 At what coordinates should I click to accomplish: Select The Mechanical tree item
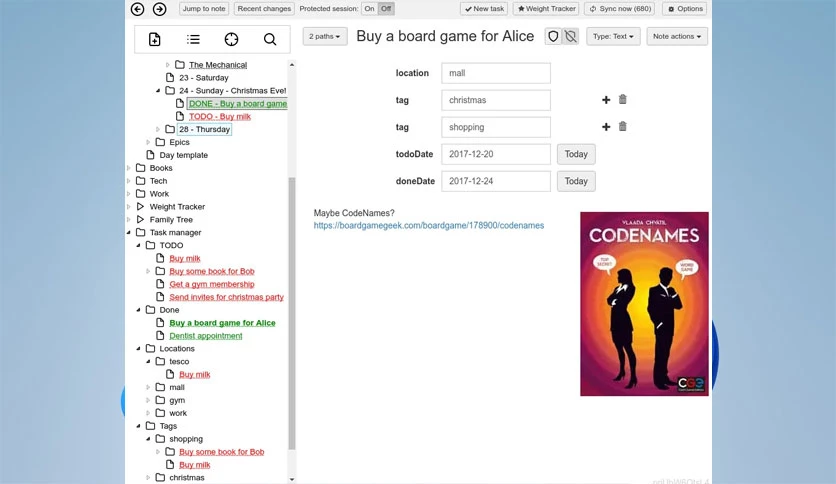tap(218, 65)
